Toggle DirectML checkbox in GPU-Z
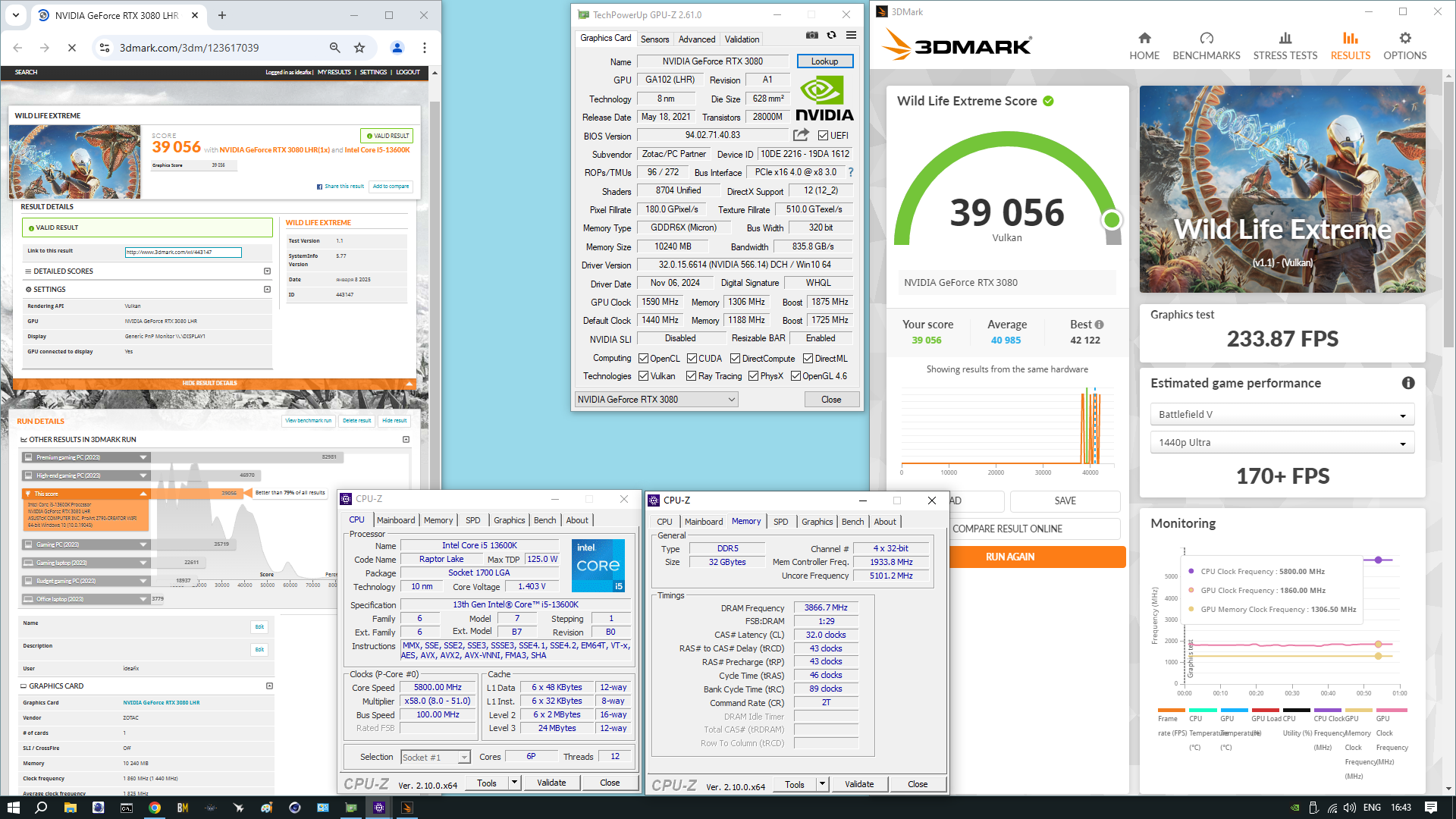Image resolution: width=1456 pixels, height=819 pixels. 808,359
